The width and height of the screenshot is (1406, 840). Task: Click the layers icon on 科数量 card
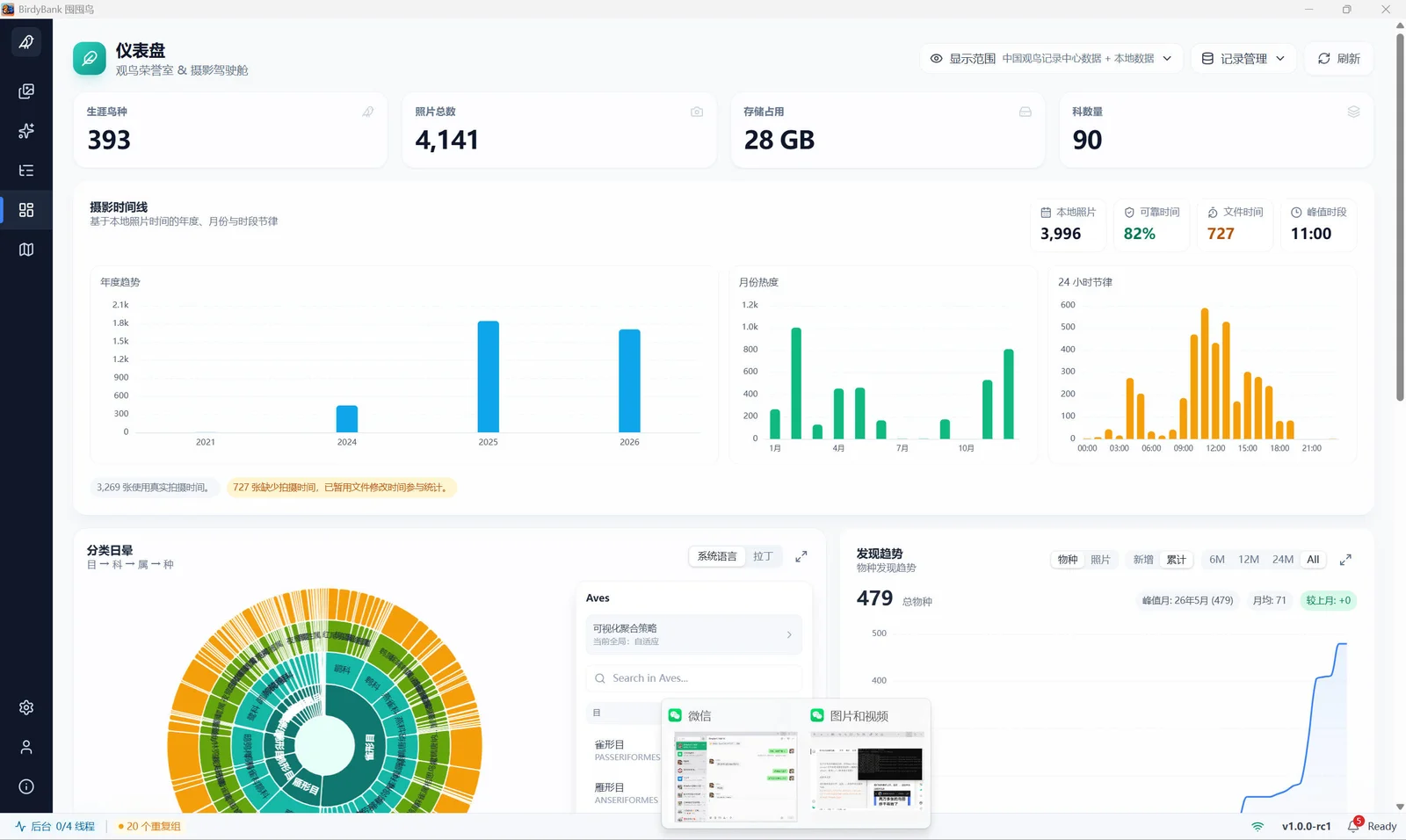[1354, 112]
